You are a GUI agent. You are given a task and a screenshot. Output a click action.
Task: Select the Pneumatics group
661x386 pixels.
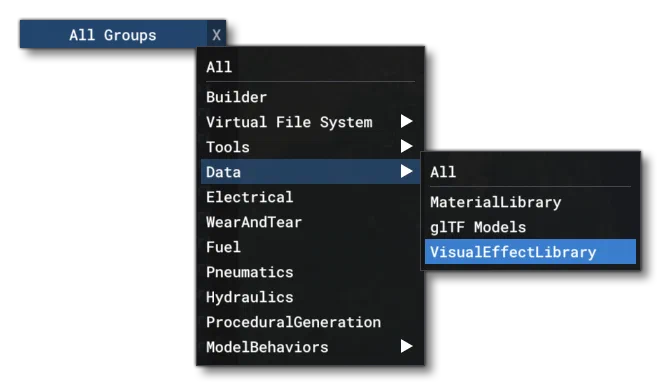310,272
